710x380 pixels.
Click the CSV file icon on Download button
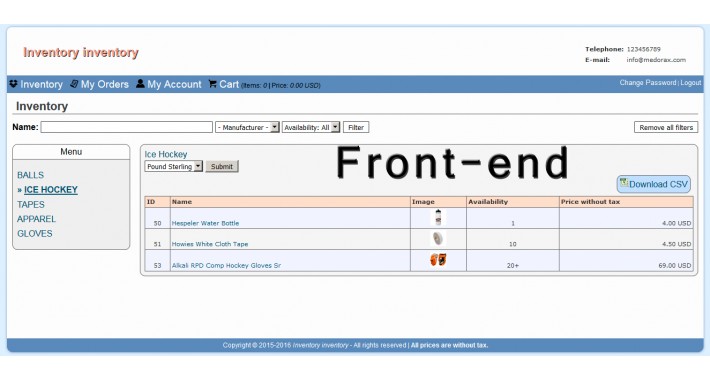coord(624,182)
